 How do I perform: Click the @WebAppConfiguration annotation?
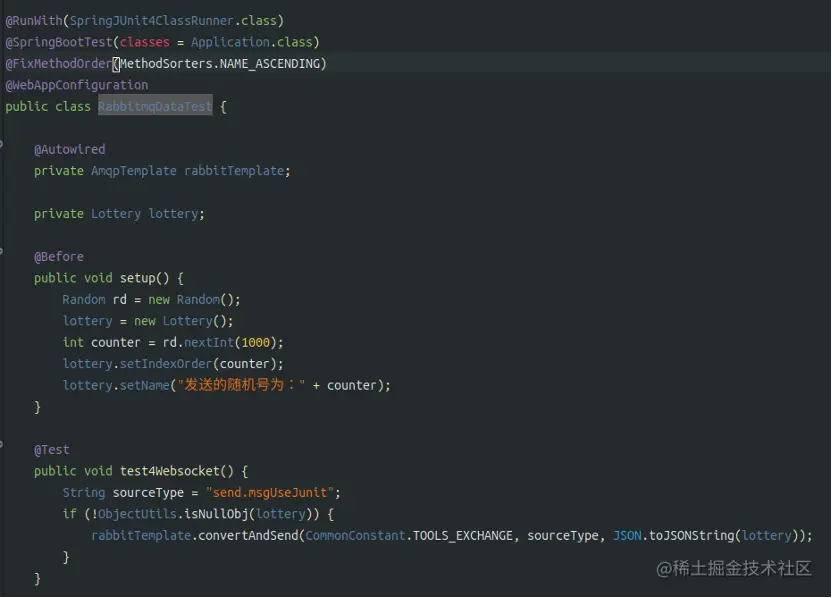[77, 85]
